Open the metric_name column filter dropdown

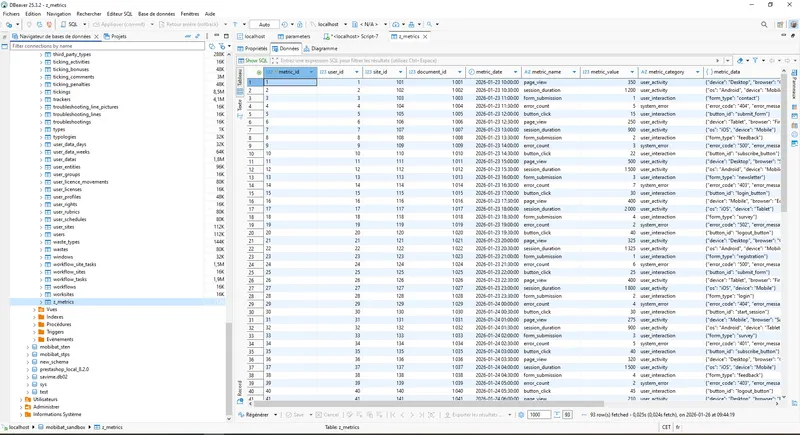tap(574, 72)
